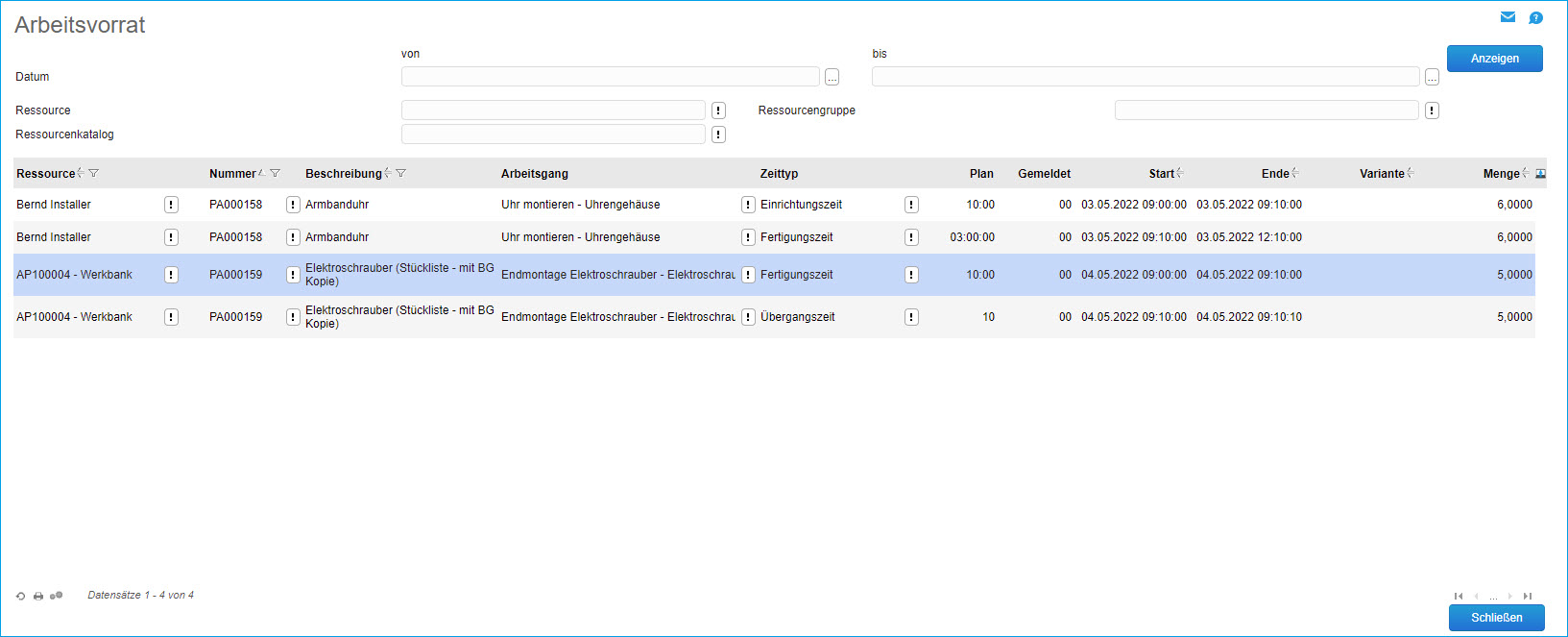Click the filter funnel icon next to Nummer
Image resolution: width=1568 pixels, height=637 pixels.
click(275, 174)
